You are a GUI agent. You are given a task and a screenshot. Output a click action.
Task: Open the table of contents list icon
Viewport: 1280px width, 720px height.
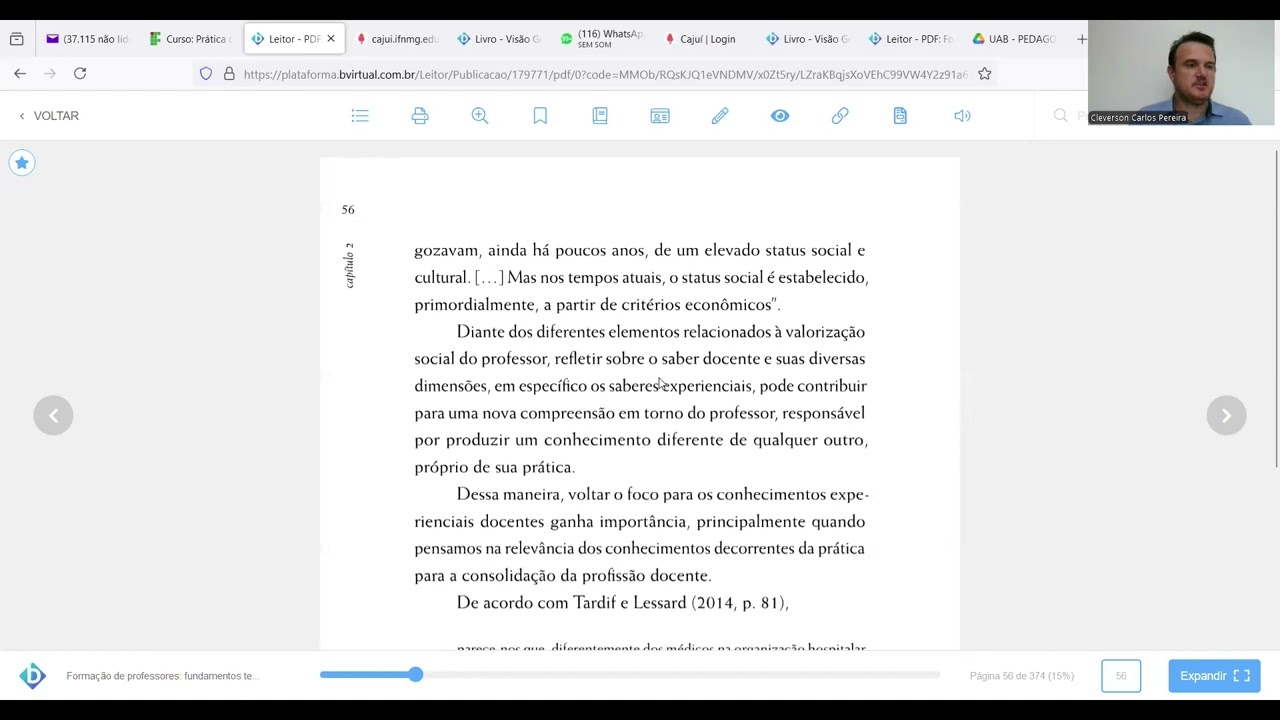[x=360, y=116]
